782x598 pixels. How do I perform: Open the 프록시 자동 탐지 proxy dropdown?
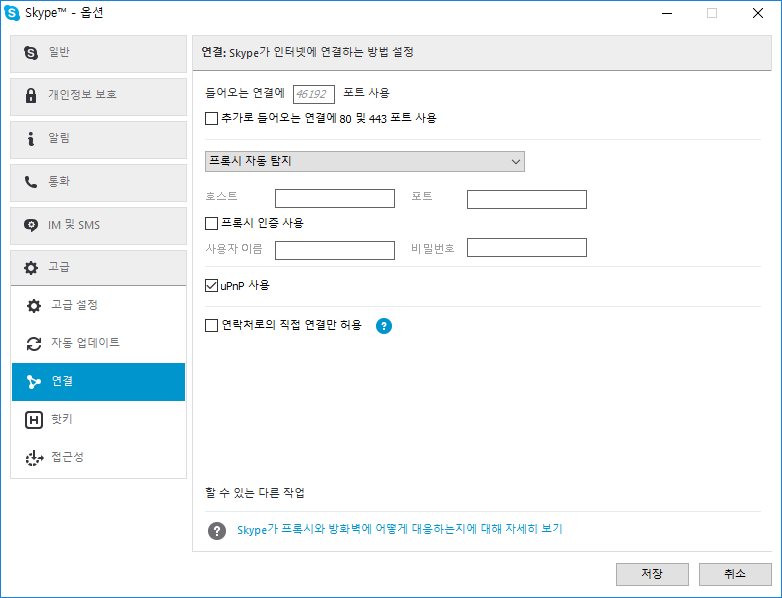point(365,162)
